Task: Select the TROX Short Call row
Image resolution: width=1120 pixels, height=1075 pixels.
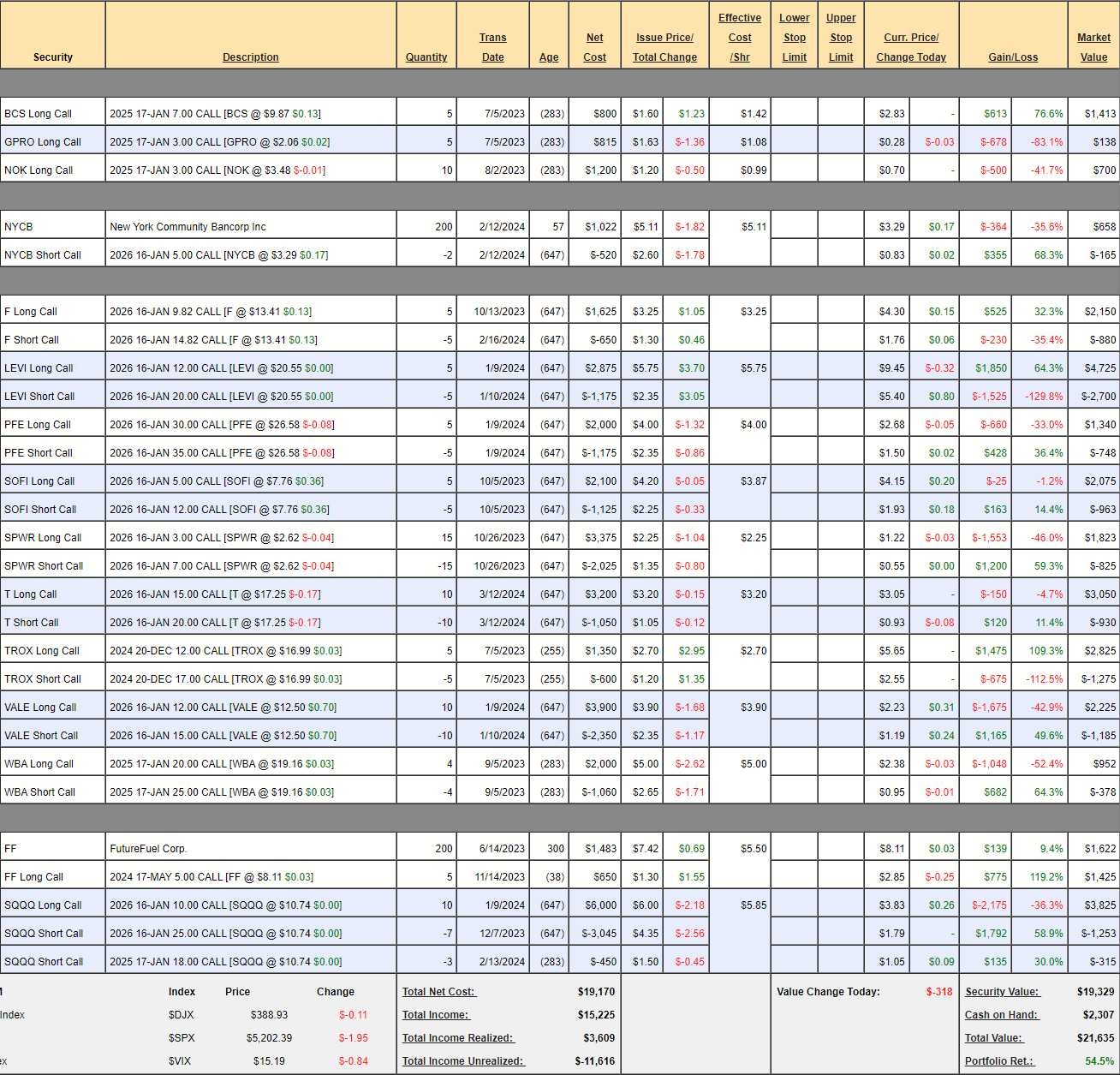Action: tap(43, 679)
